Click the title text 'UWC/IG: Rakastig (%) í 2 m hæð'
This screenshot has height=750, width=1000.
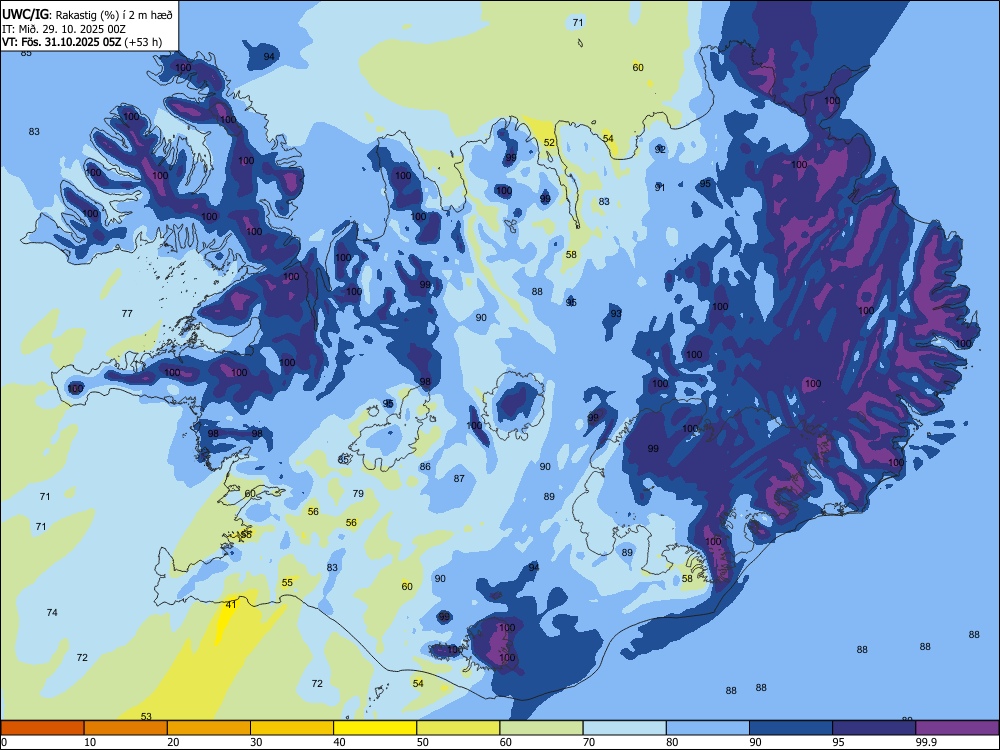point(87,15)
